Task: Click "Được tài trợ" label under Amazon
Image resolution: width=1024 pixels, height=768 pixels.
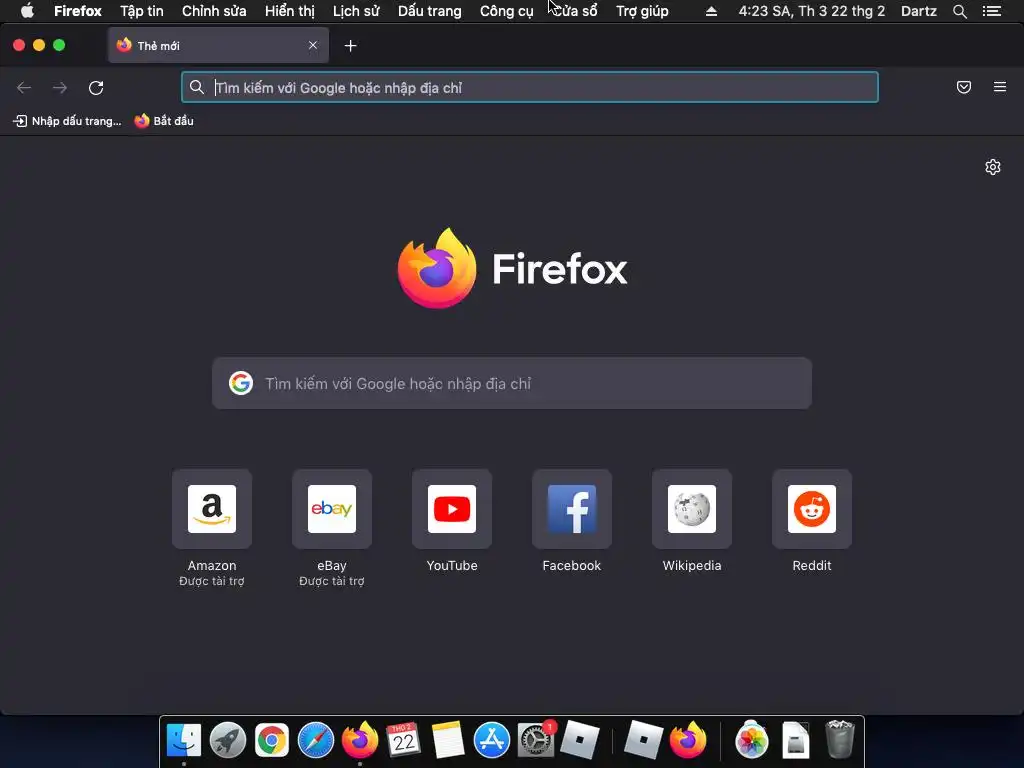Action: 212,581
